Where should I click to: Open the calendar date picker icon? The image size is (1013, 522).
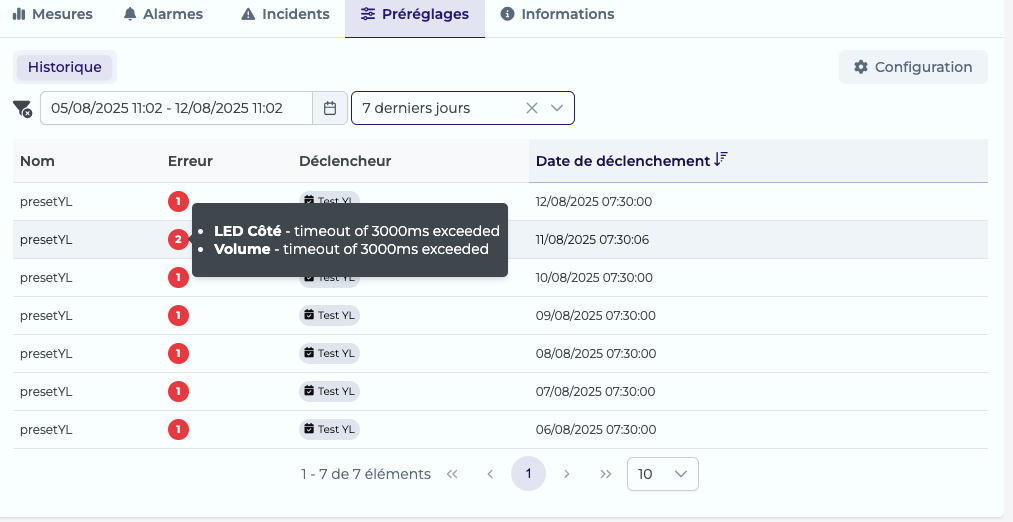(330, 109)
